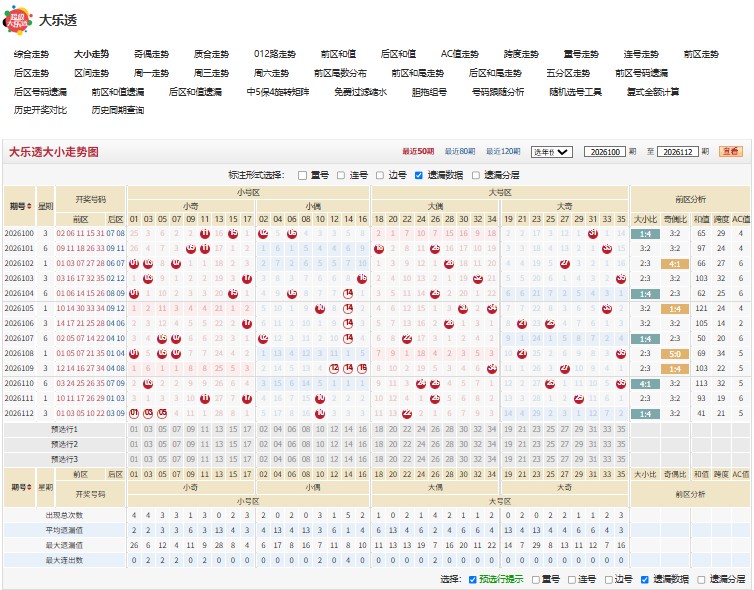This screenshot has height=590, width=754.
Task: Open 区间走势 link
Action: pos(91,73)
